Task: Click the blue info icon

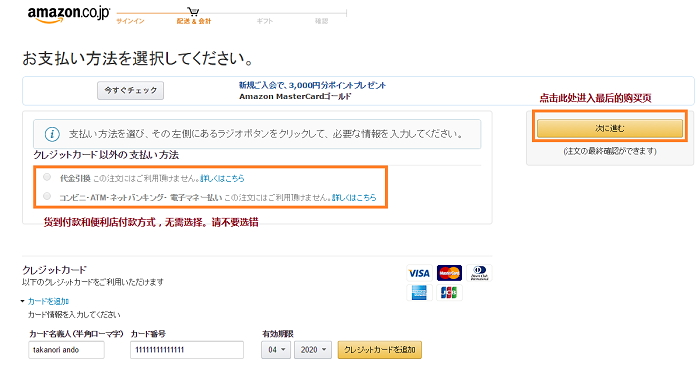Action: pos(52,134)
